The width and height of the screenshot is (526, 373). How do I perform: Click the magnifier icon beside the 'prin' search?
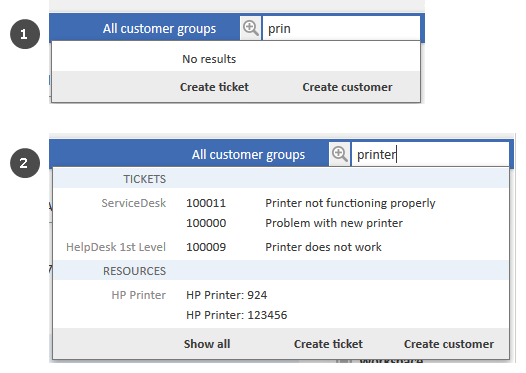tap(251, 29)
